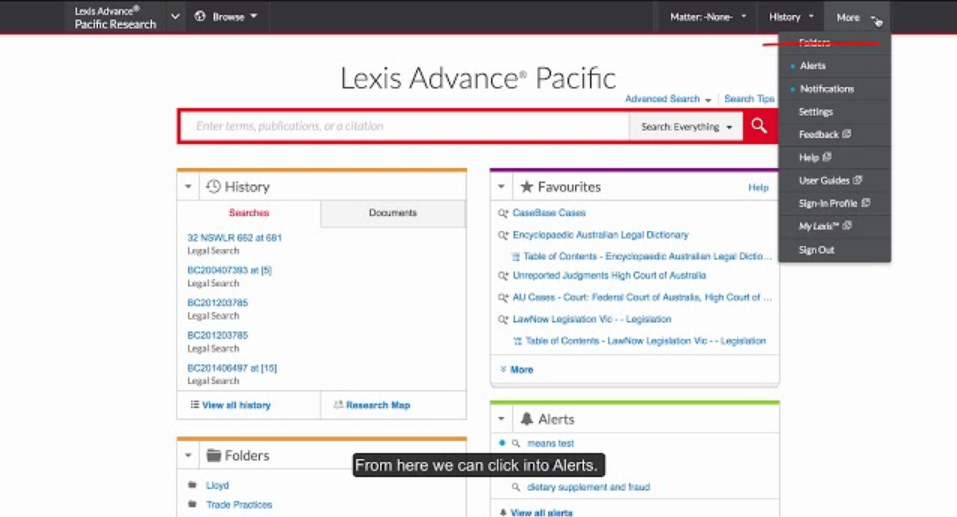Click search icon beside Encyclopaedic Australian Legal Dictionary
The image size is (957, 517).
503,235
